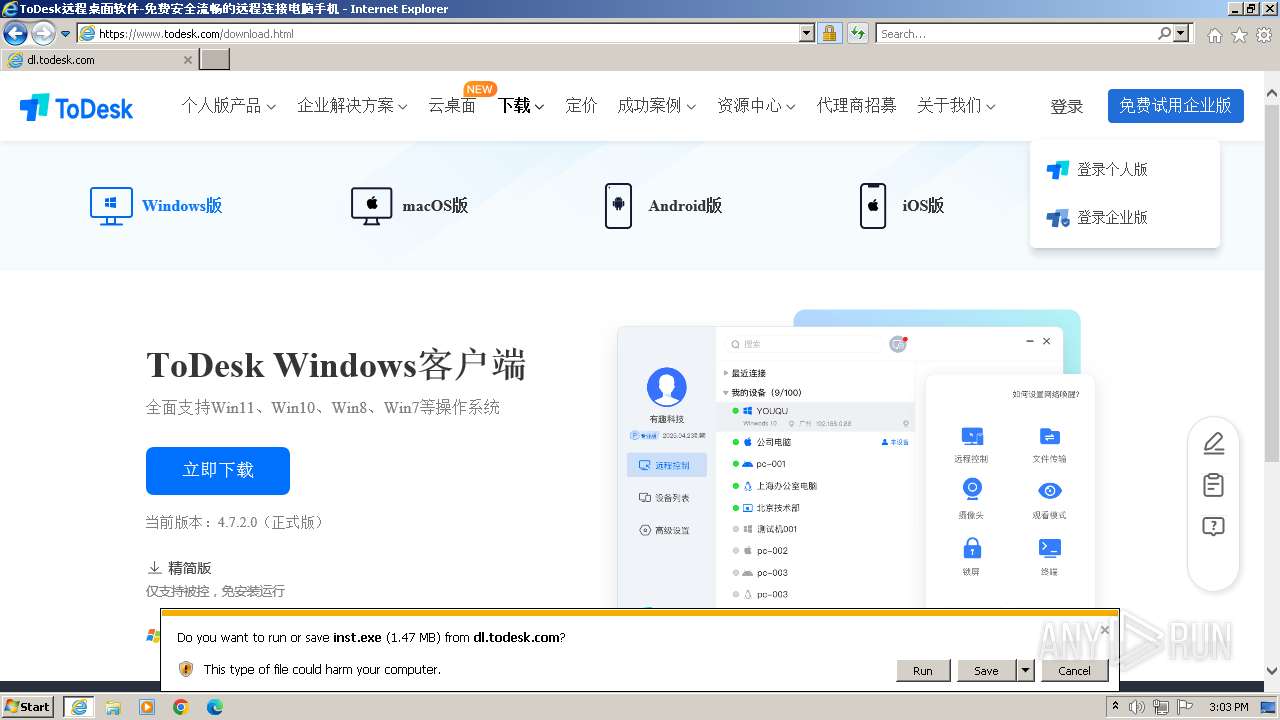Click the volume speaker tray icon
Image resolution: width=1280 pixels, height=720 pixels.
(1137, 707)
